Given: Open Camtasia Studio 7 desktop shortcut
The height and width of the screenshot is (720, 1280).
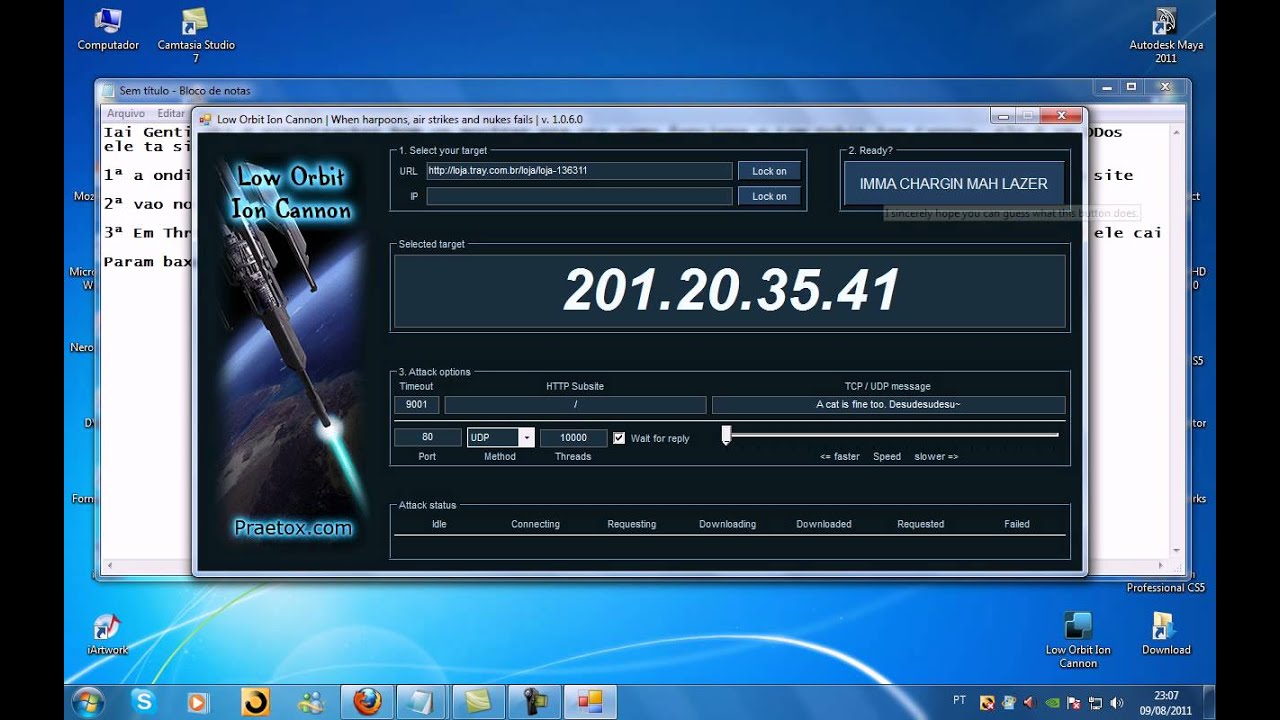Looking at the screenshot, I should (196, 35).
